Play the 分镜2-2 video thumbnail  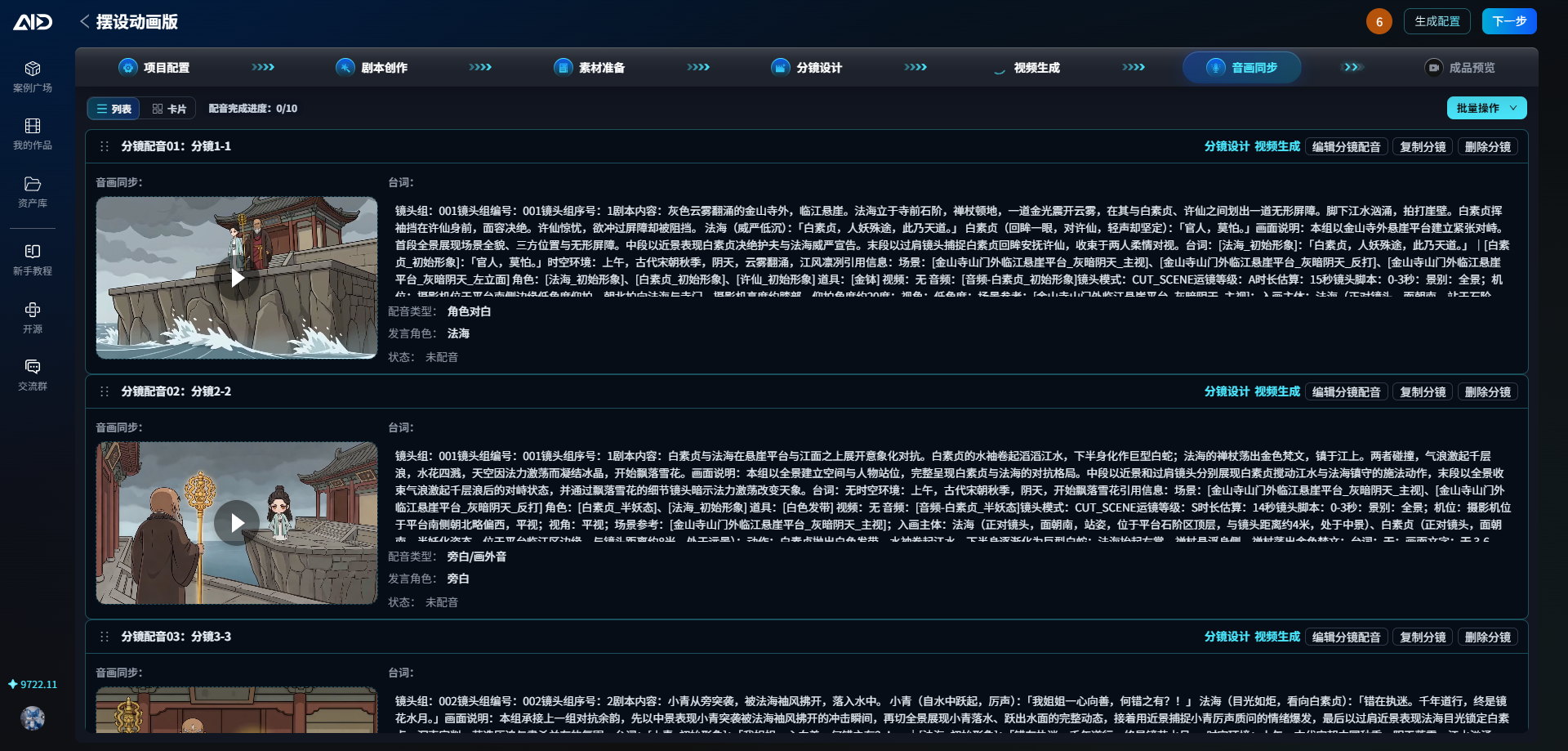pyautogui.click(x=237, y=523)
